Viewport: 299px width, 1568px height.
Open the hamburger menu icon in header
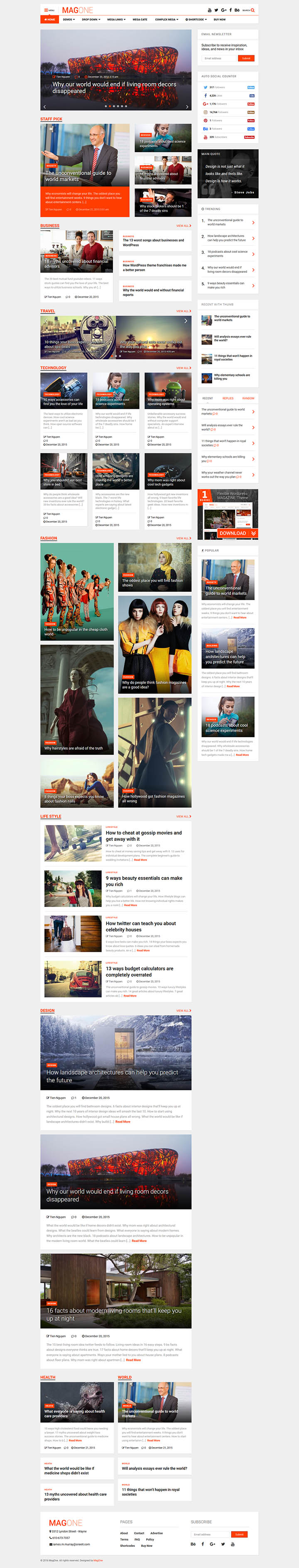tap(46, 10)
